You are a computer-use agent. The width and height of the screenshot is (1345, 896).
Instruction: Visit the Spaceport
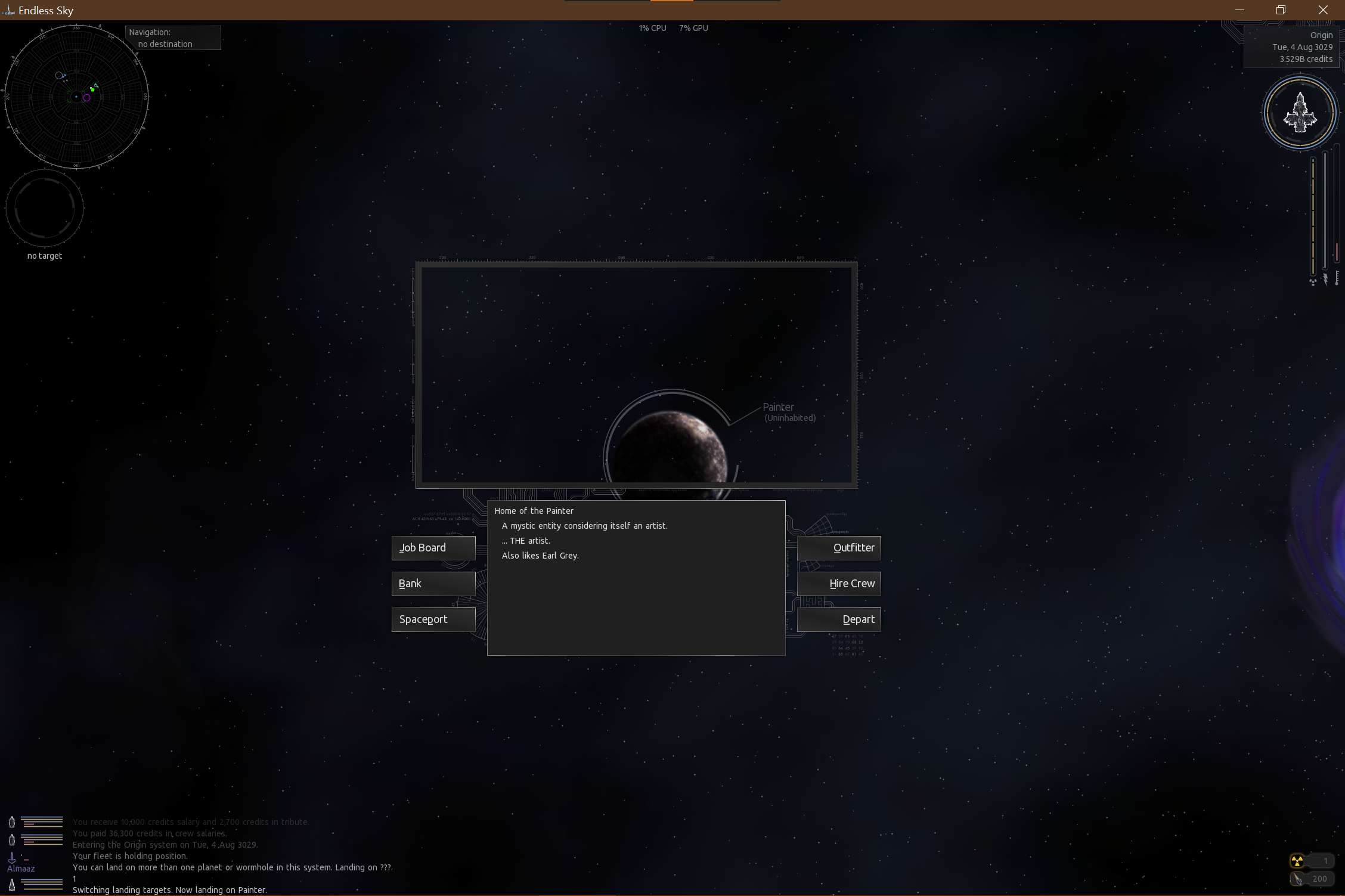[433, 619]
